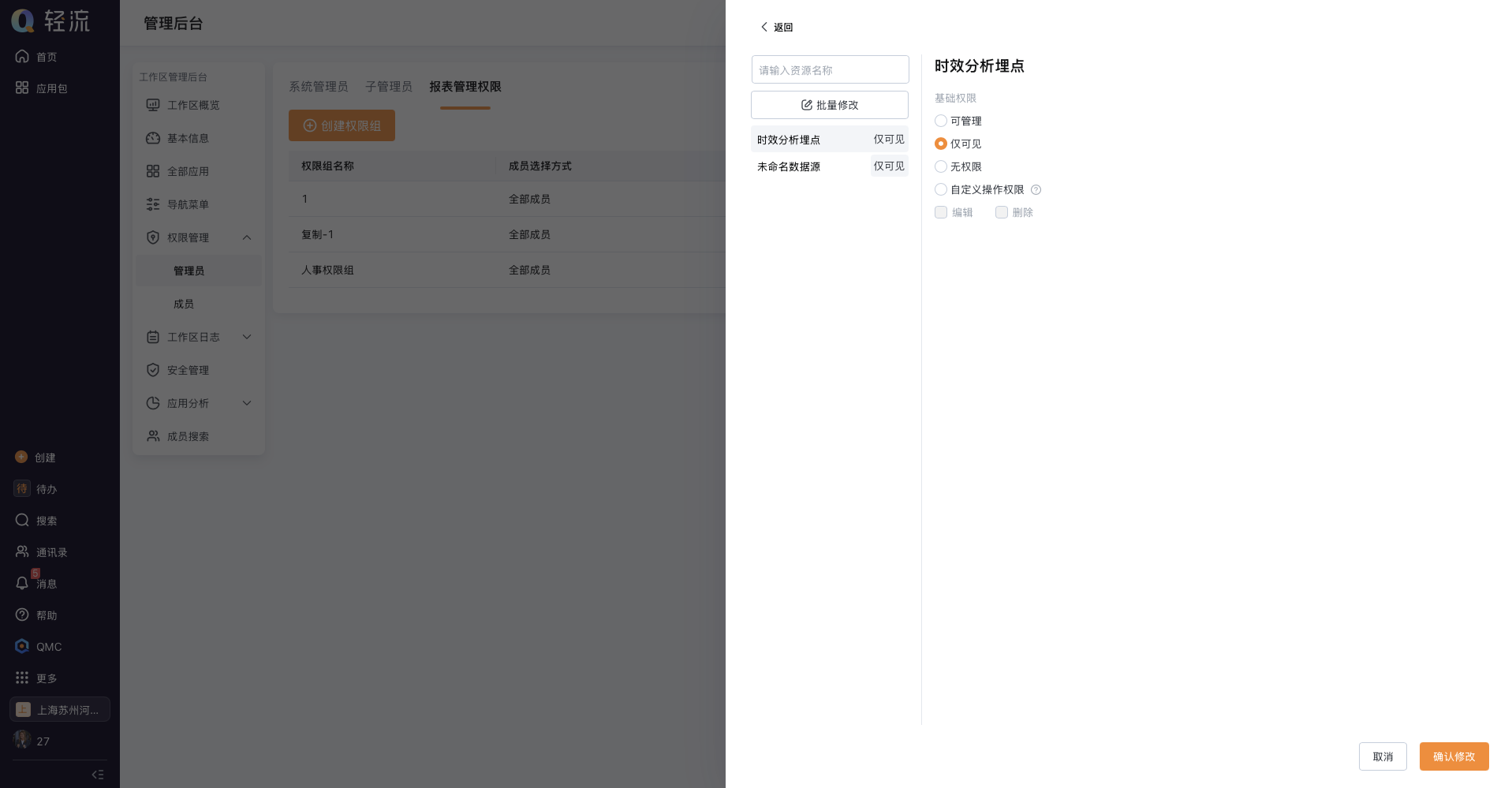Image resolution: width=1512 pixels, height=788 pixels.
Task: Collapse the left sidebar icon
Action: [x=98, y=775]
